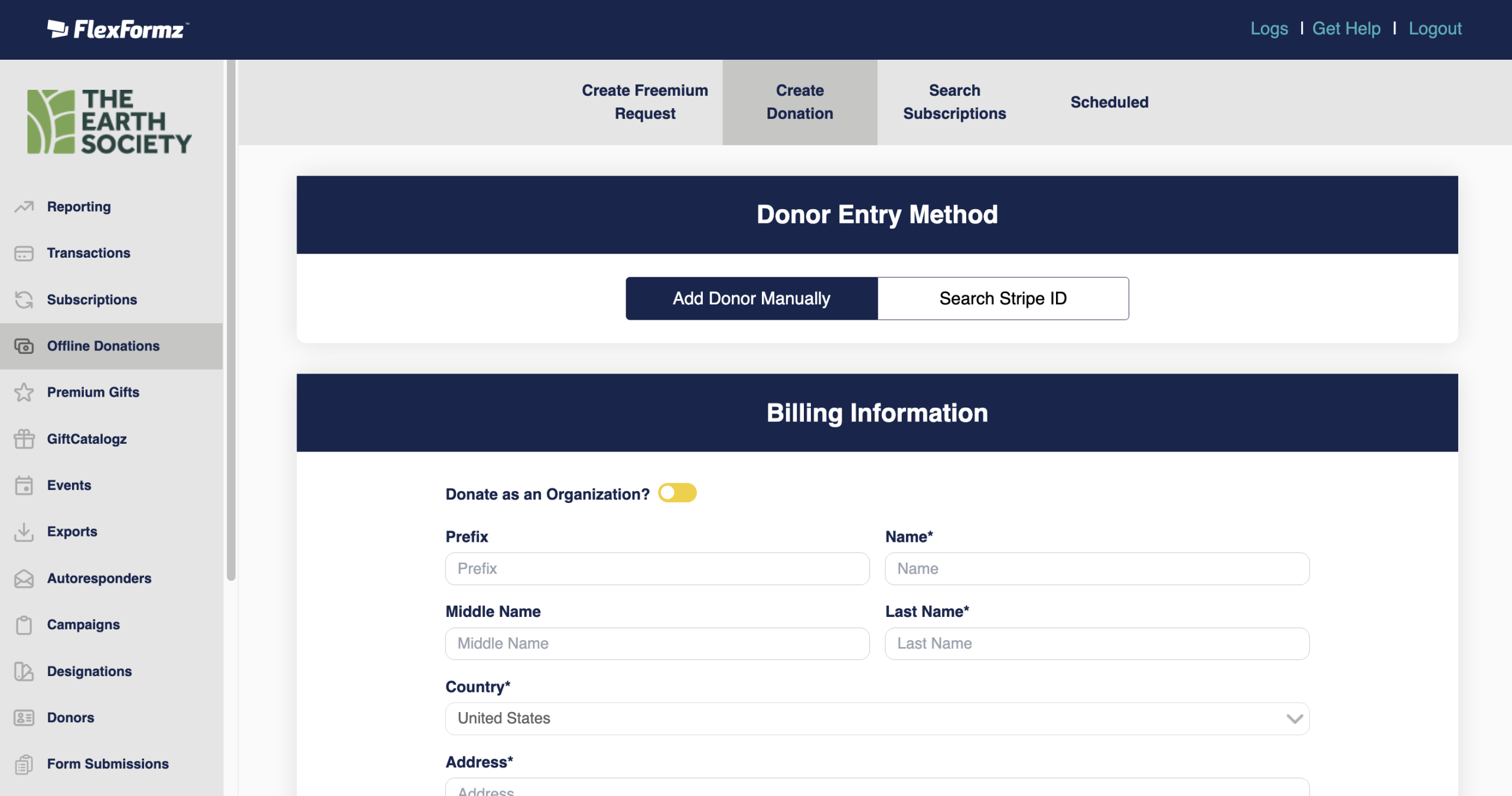Open the Get Help link
Viewport: 1512px width, 796px height.
(1346, 28)
